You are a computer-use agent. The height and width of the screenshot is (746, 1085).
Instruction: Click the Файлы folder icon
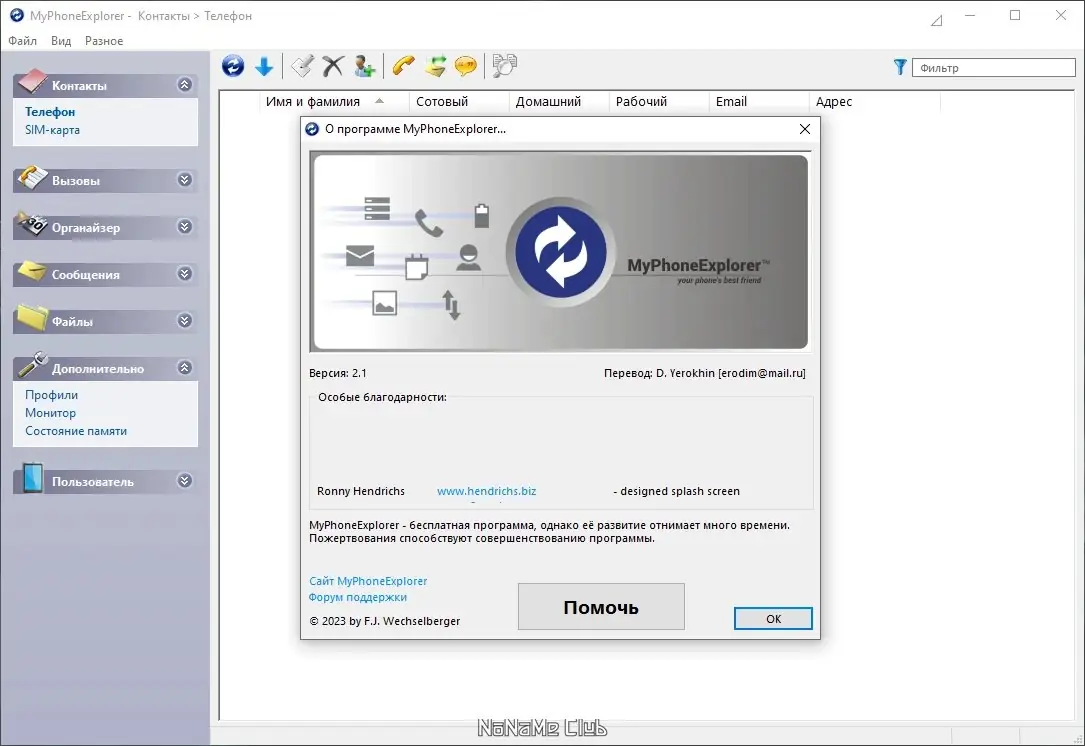32,318
